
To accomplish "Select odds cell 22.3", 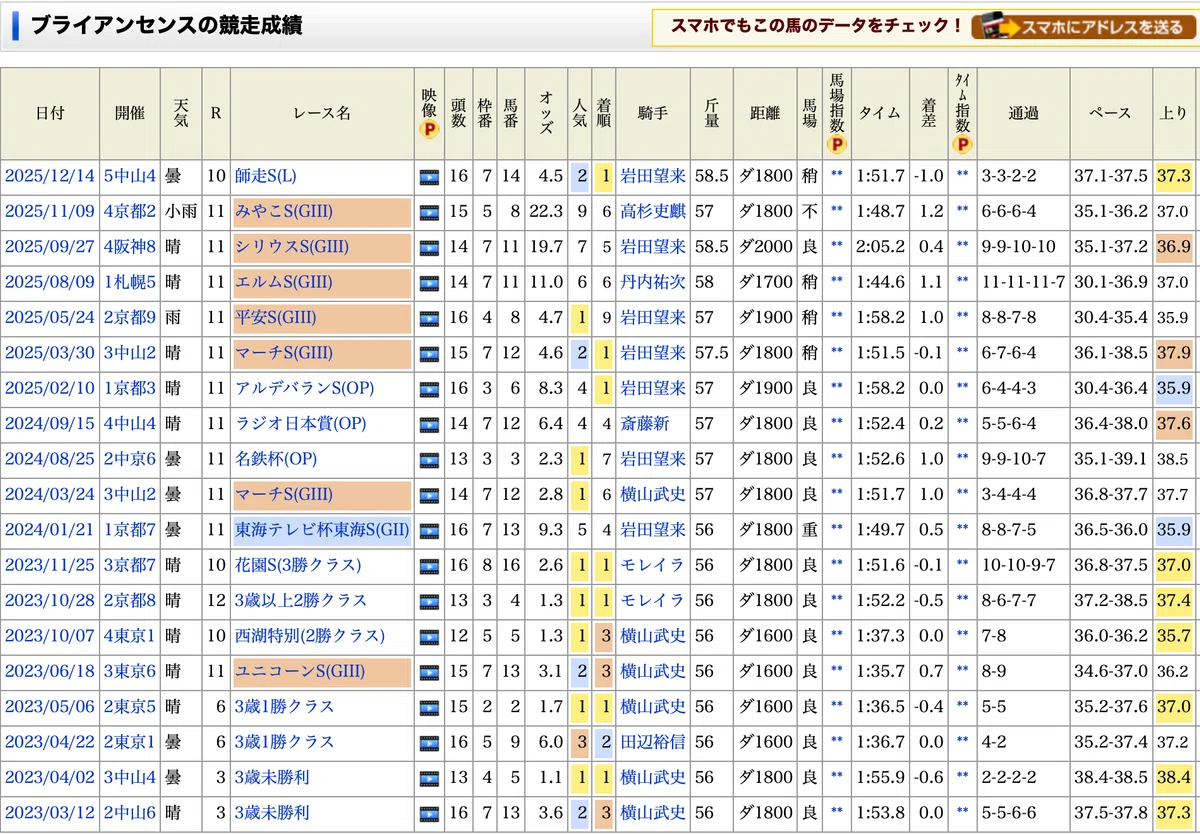I will coord(546,212).
